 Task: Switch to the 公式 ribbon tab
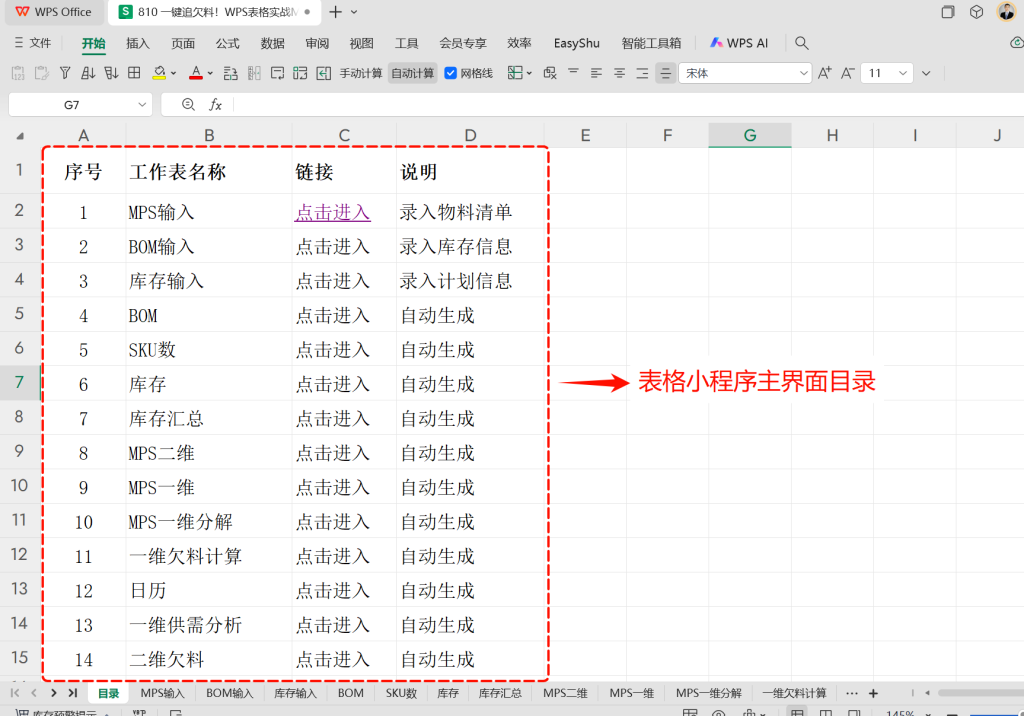pyautogui.click(x=227, y=43)
